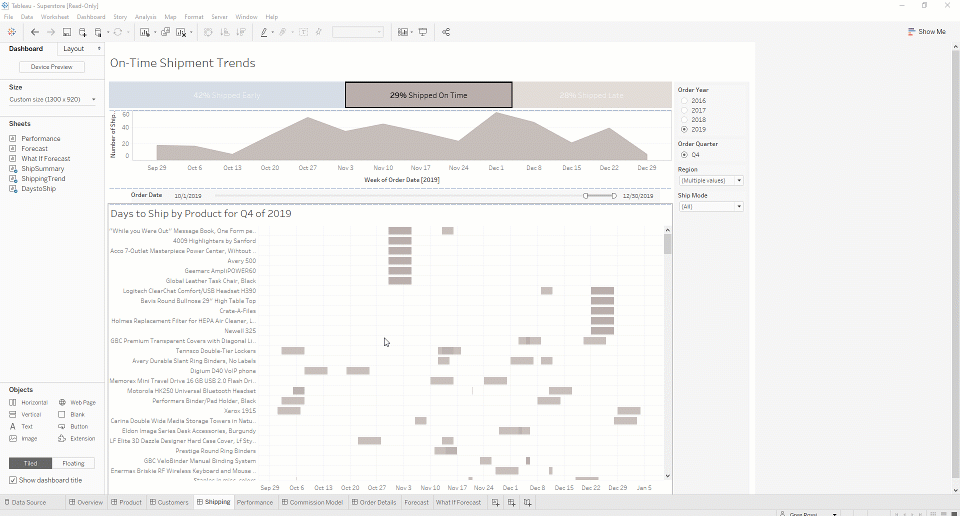
Task: Add an Image object
Action: 23,439
